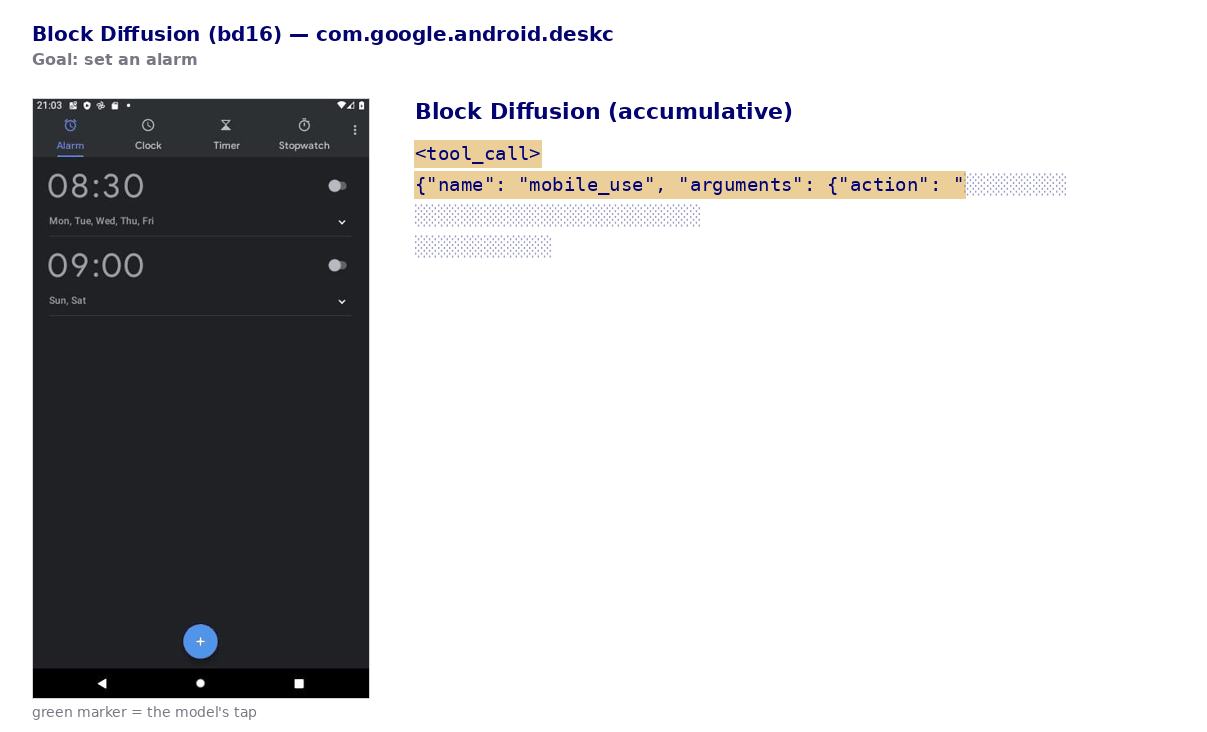The image size is (1207, 732).
Task: Select the Mon, Tue, Wed, Thu, Fri label
Action: (101, 221)
